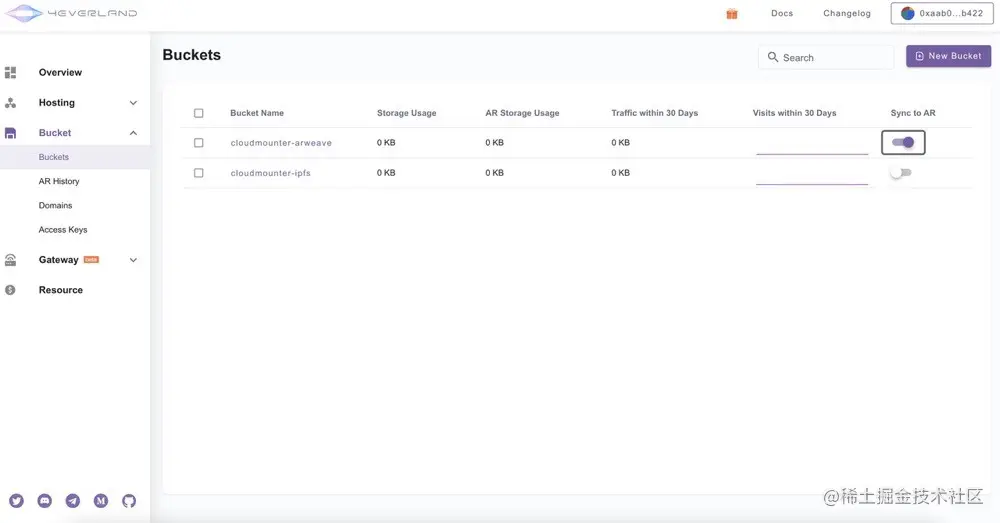Click the Bucket sidebar icon
1000x523 pixels.
pyautogui.click(x=10, y=133)
